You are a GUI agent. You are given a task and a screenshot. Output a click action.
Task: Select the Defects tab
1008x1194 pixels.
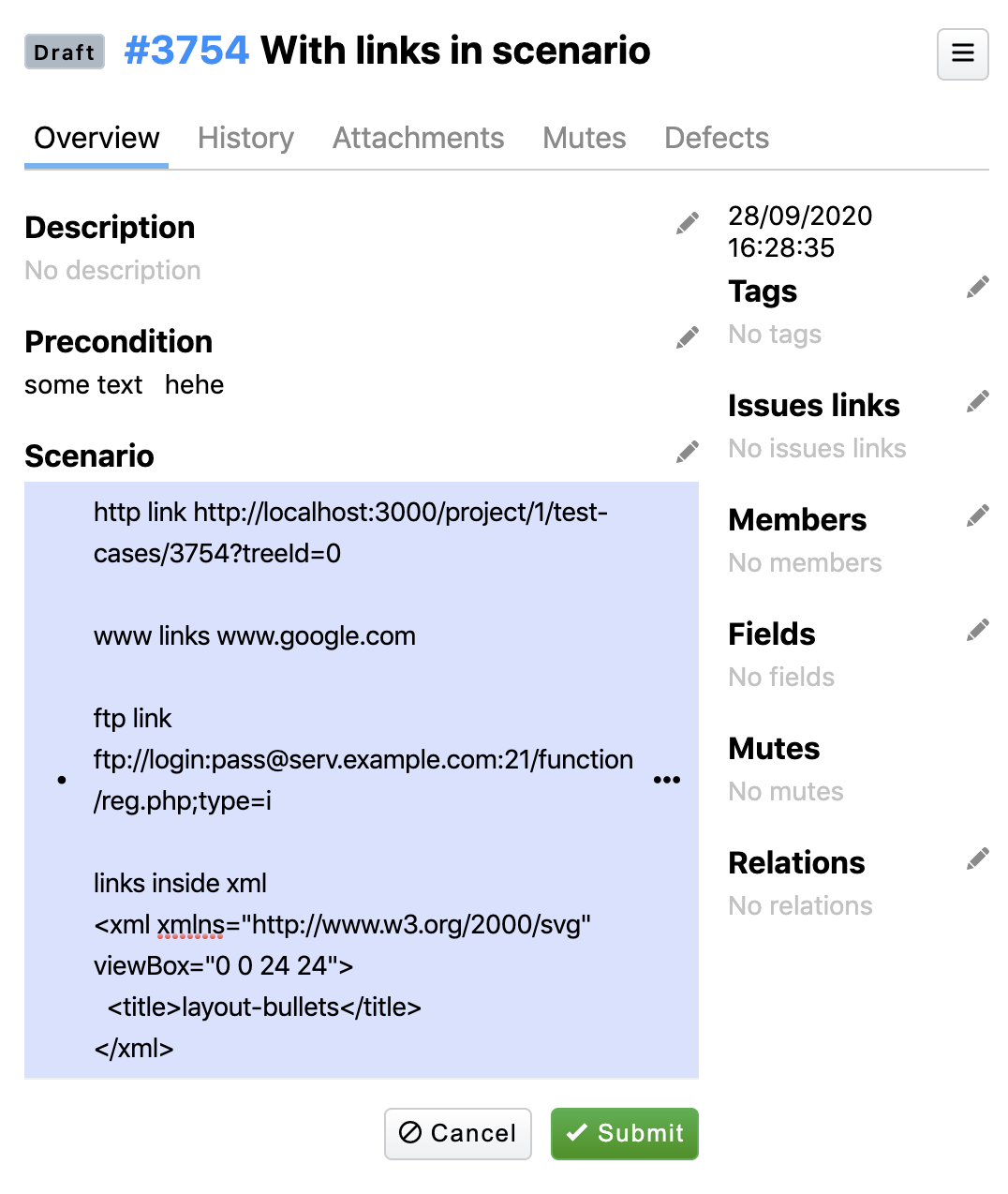717,138
